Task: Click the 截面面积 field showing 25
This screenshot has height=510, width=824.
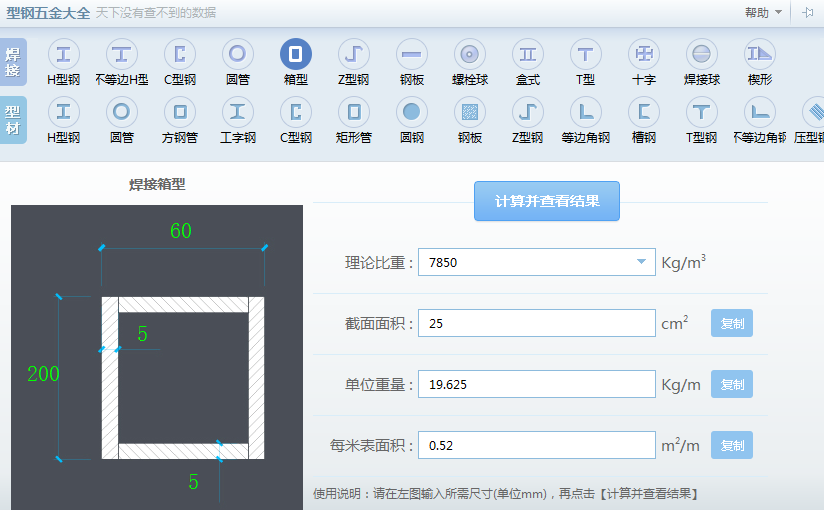Action: click(537, 323)
